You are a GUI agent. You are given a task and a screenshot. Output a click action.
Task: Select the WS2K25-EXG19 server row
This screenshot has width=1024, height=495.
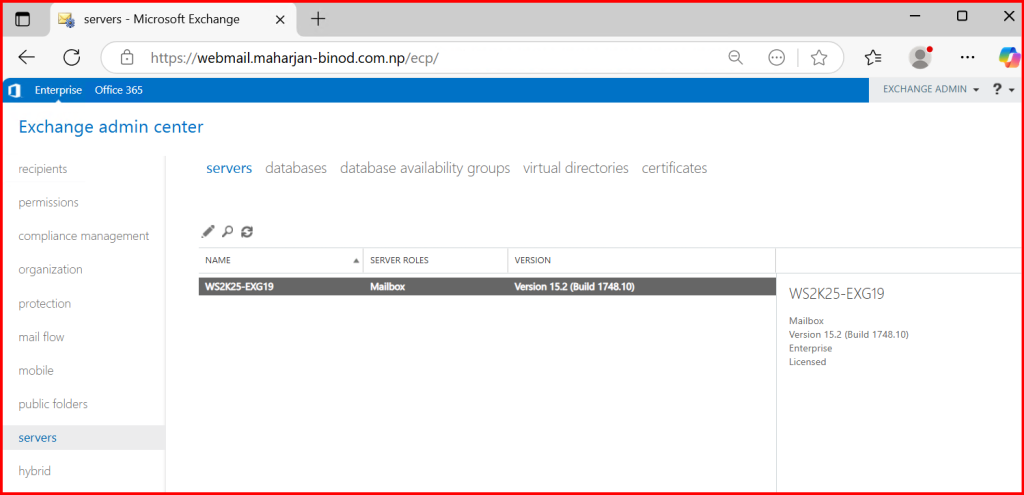point(486,287)
